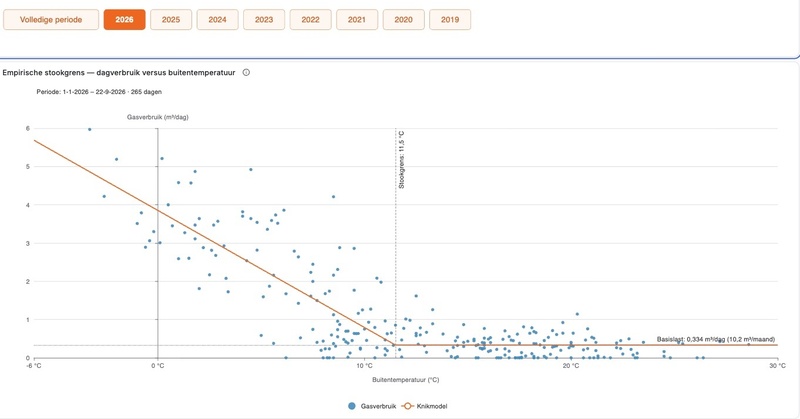Toggle Gasverbruik series in legend

click(371, 406)
